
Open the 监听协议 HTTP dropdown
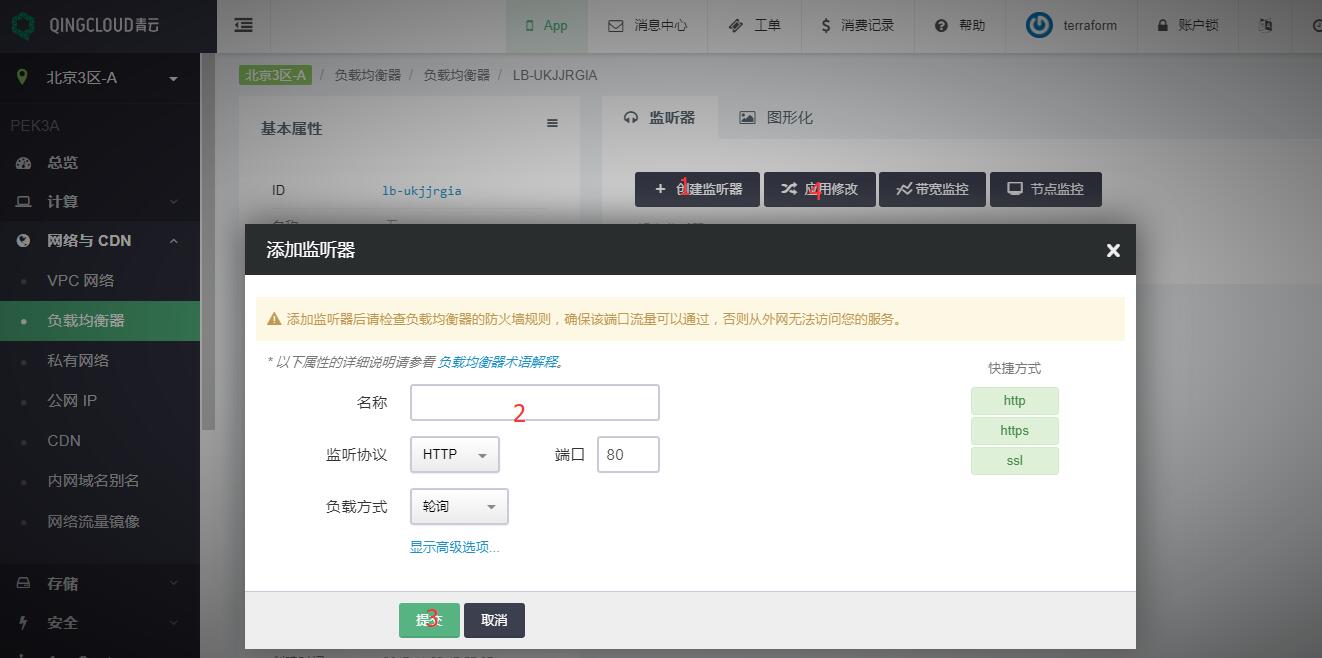(x=454, y=455)
